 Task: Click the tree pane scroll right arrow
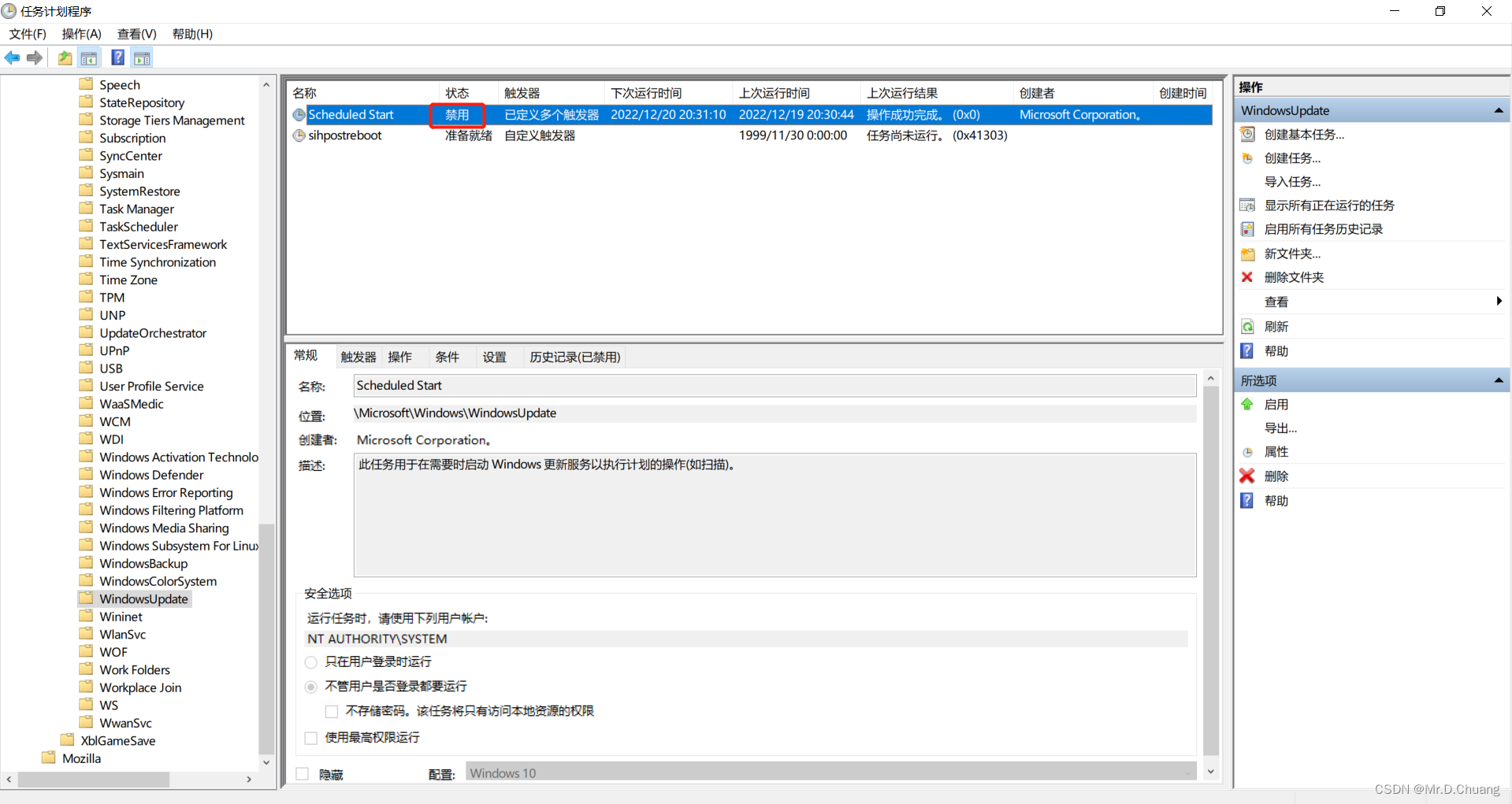click(249, 779)
